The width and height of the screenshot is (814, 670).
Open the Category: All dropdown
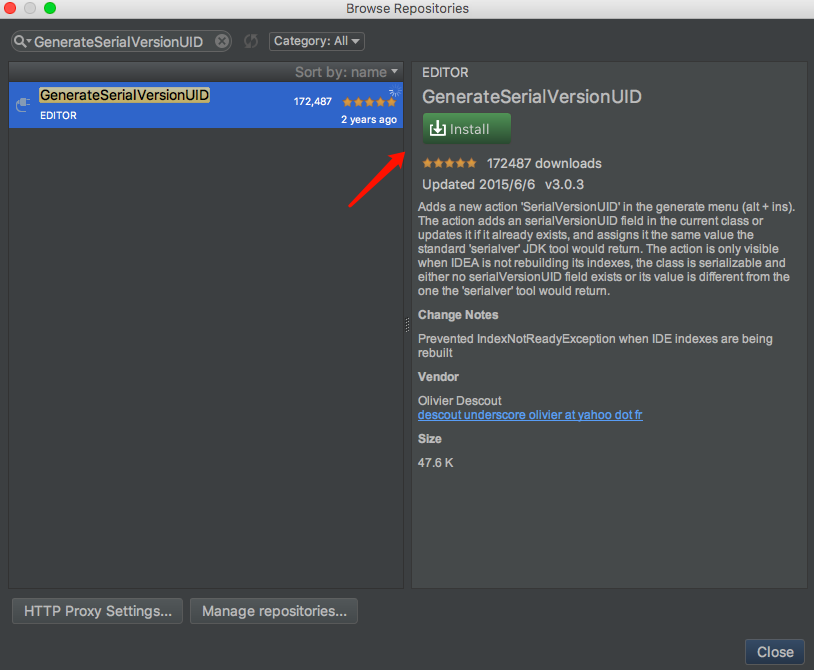pyautogui.click(x=316, y=41)
